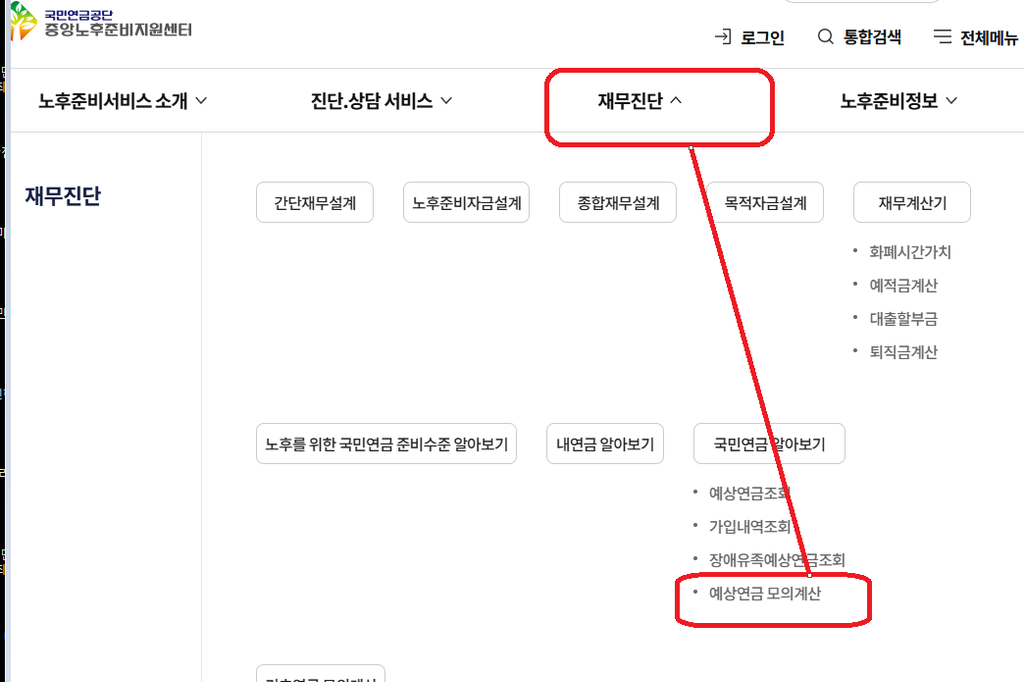Viewport: 1024px width, 682px height.
Task: Click the 전체메뉴 hamburger icon
Action: 942,37
